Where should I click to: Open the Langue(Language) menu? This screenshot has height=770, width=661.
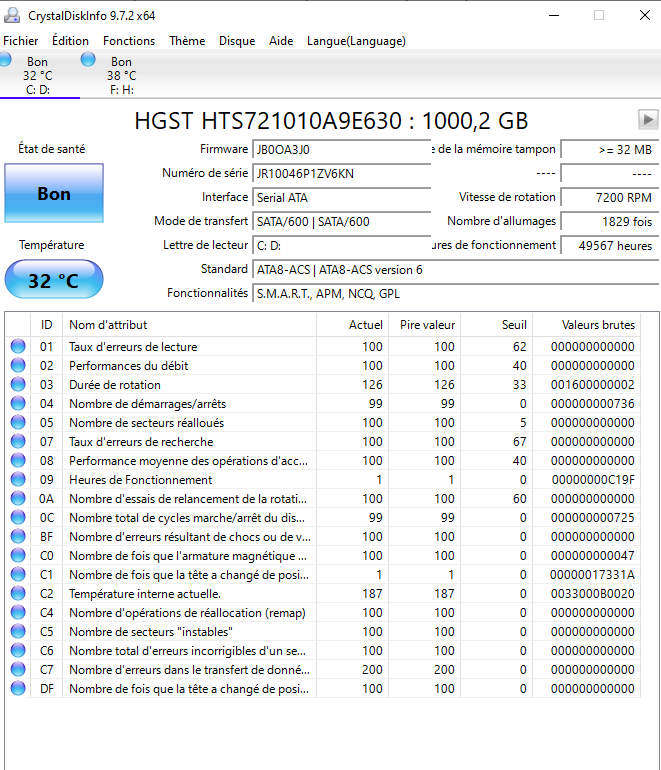[x=356, y=41]
